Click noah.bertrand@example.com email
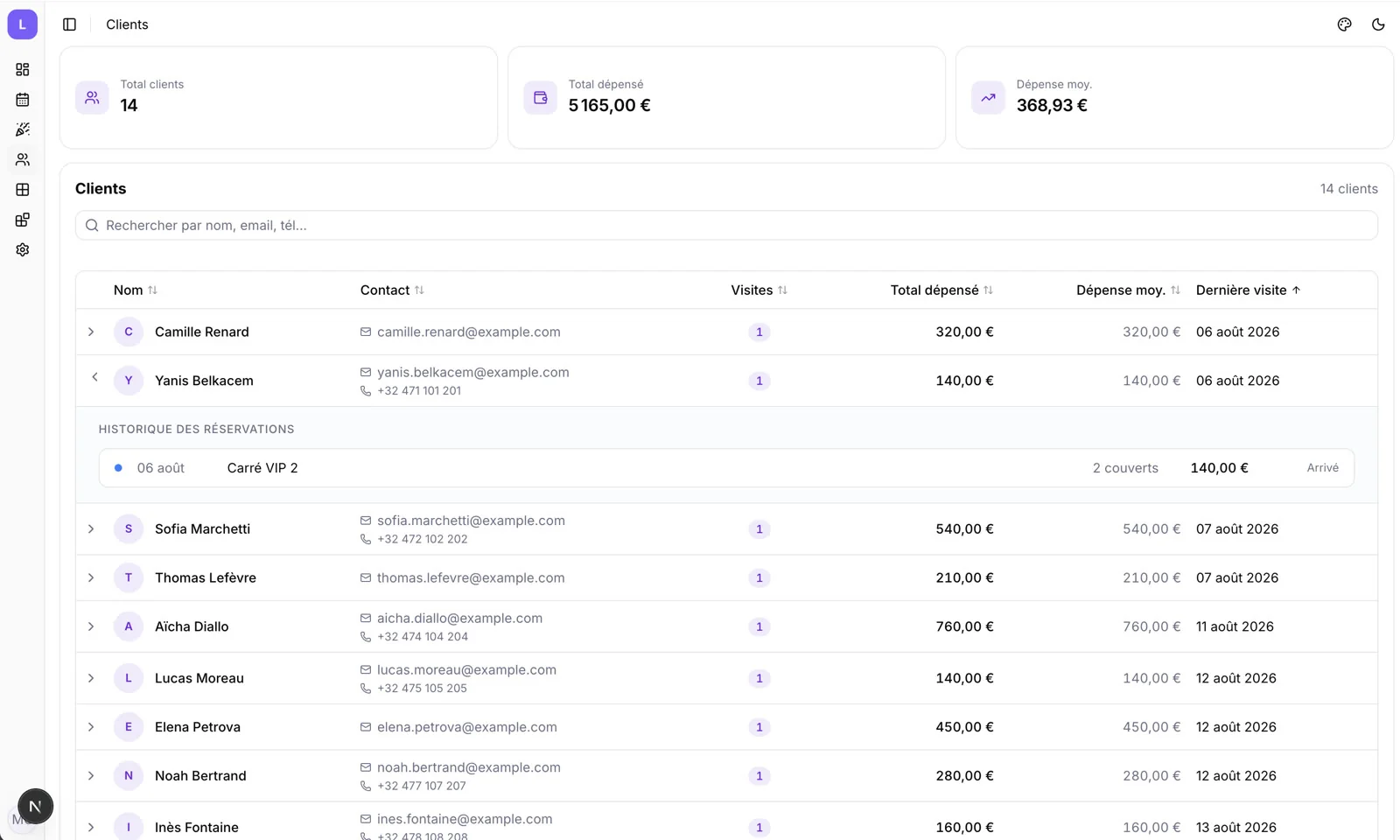 pos(468,767)
